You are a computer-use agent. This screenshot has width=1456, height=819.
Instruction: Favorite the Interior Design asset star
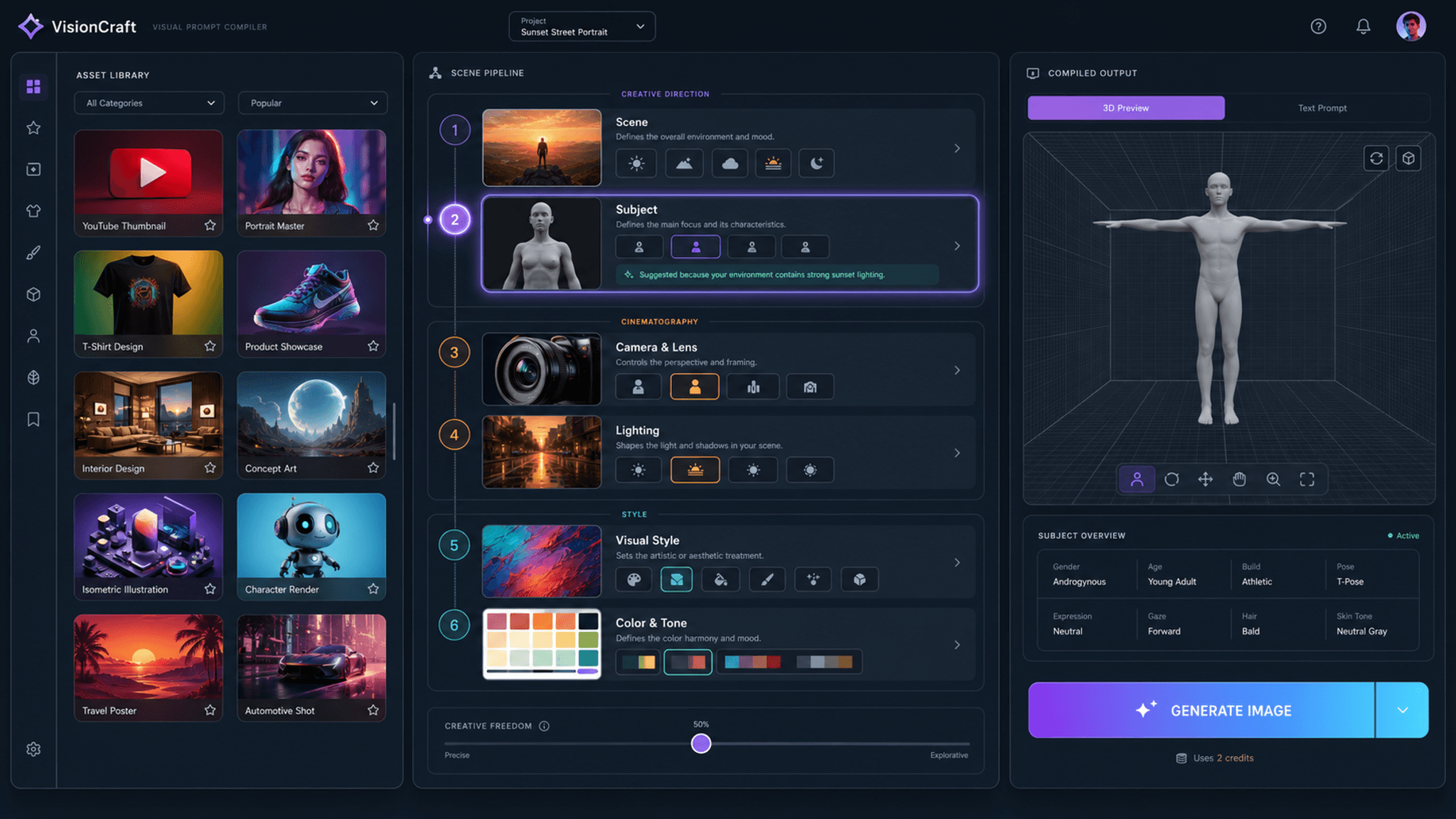point(210,468)
